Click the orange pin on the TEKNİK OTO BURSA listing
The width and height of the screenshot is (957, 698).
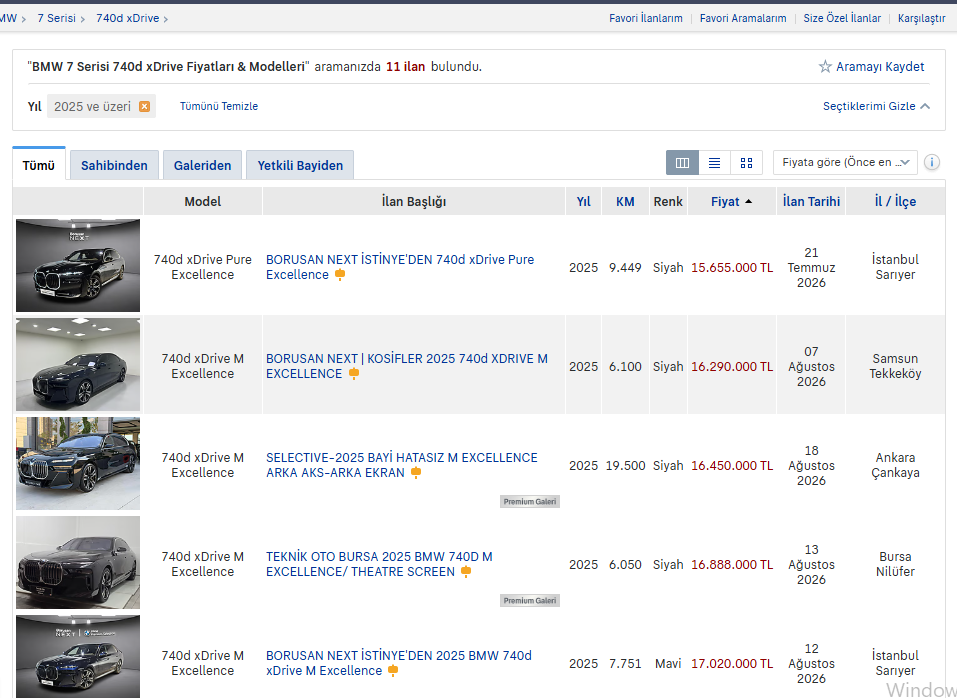[x=466, y=572]
